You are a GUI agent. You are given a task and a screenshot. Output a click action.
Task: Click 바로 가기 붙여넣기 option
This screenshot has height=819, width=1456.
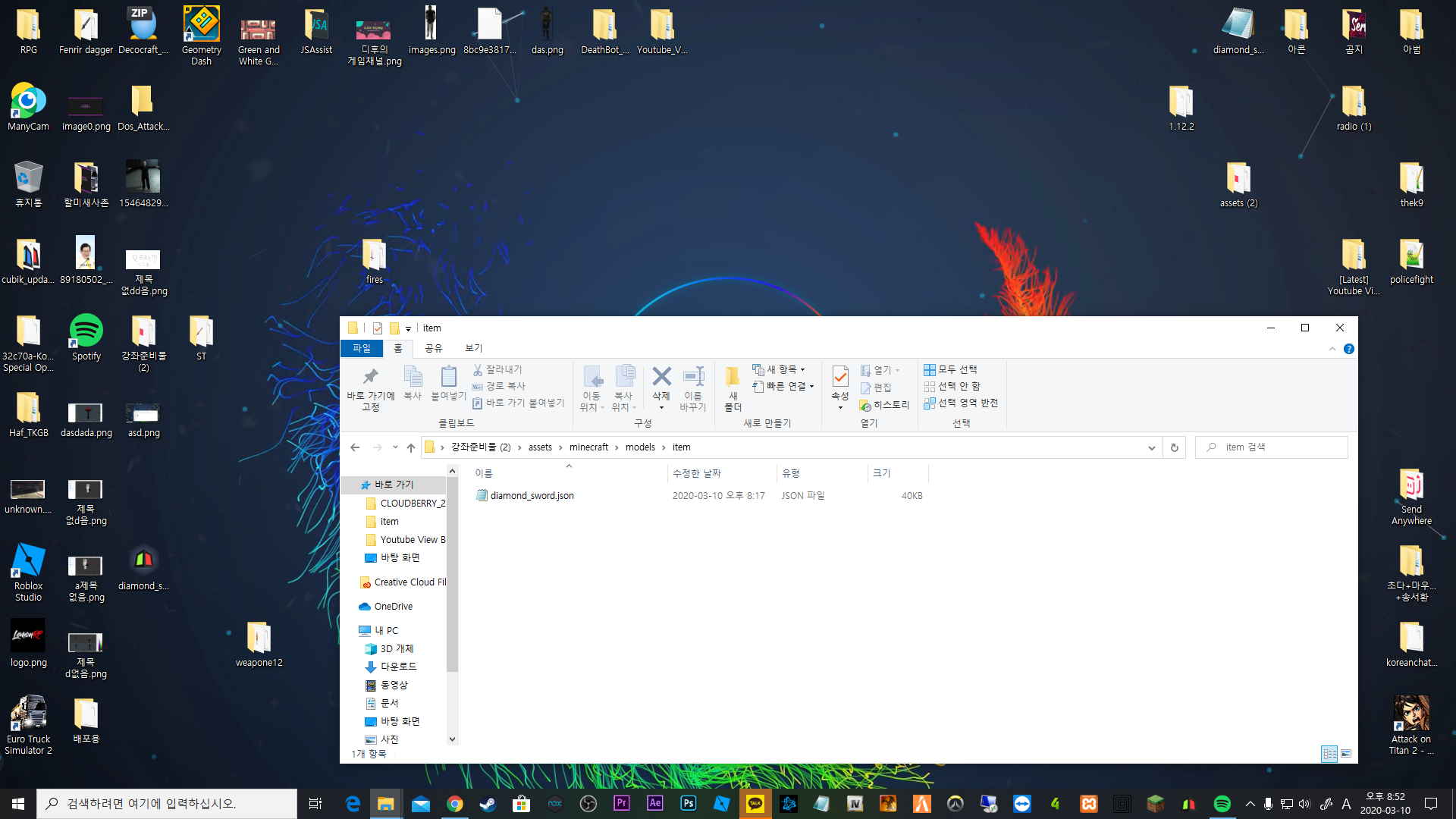point(519,403)
